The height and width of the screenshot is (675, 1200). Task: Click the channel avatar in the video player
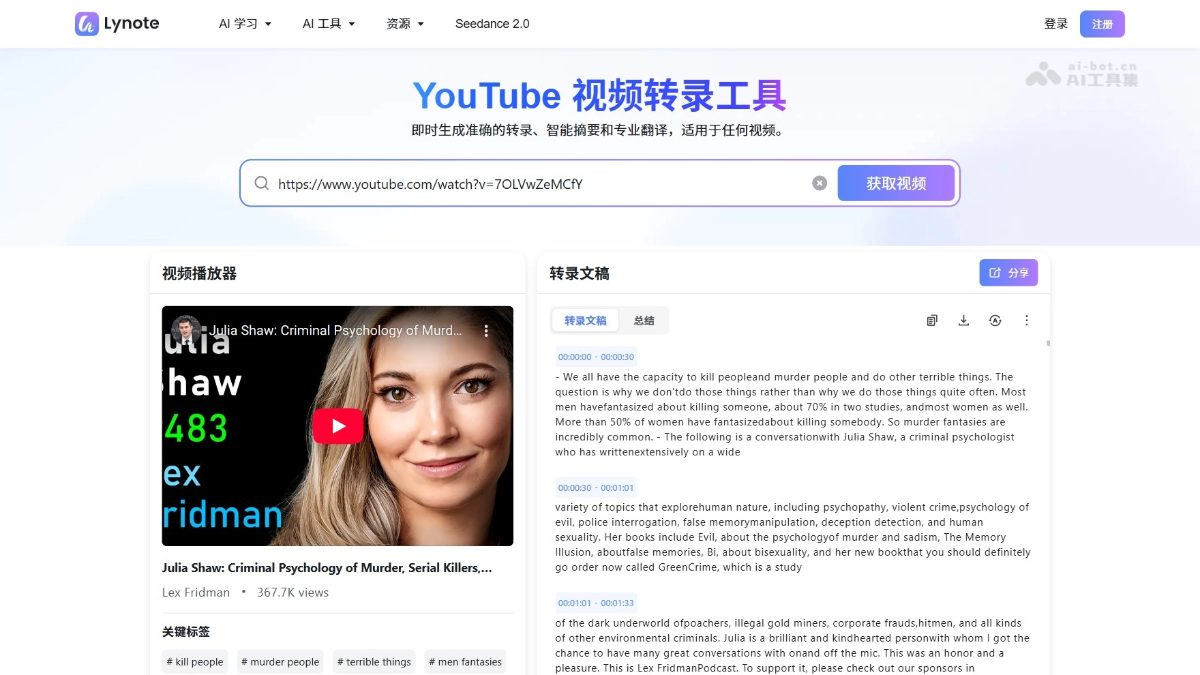click(x=186, y=331)
